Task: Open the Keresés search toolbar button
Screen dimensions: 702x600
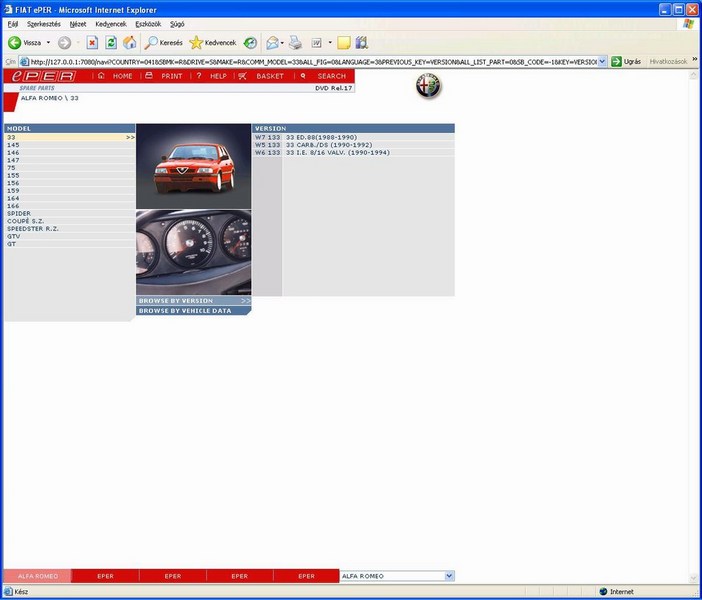Action: (163, 43)
